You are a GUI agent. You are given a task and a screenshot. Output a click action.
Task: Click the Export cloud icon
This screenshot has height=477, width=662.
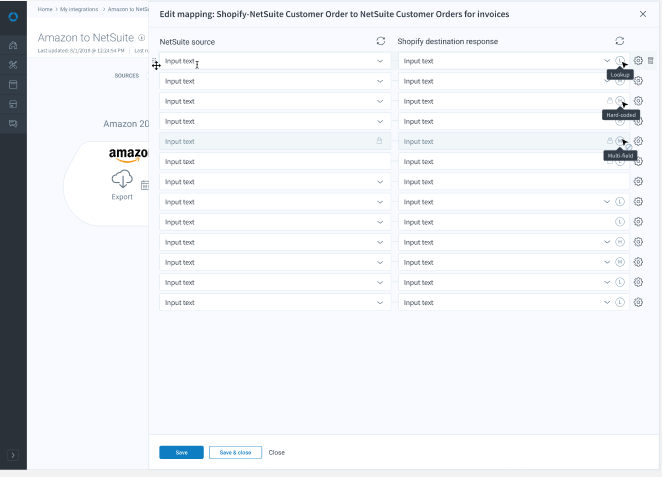[x=122, y=179]
